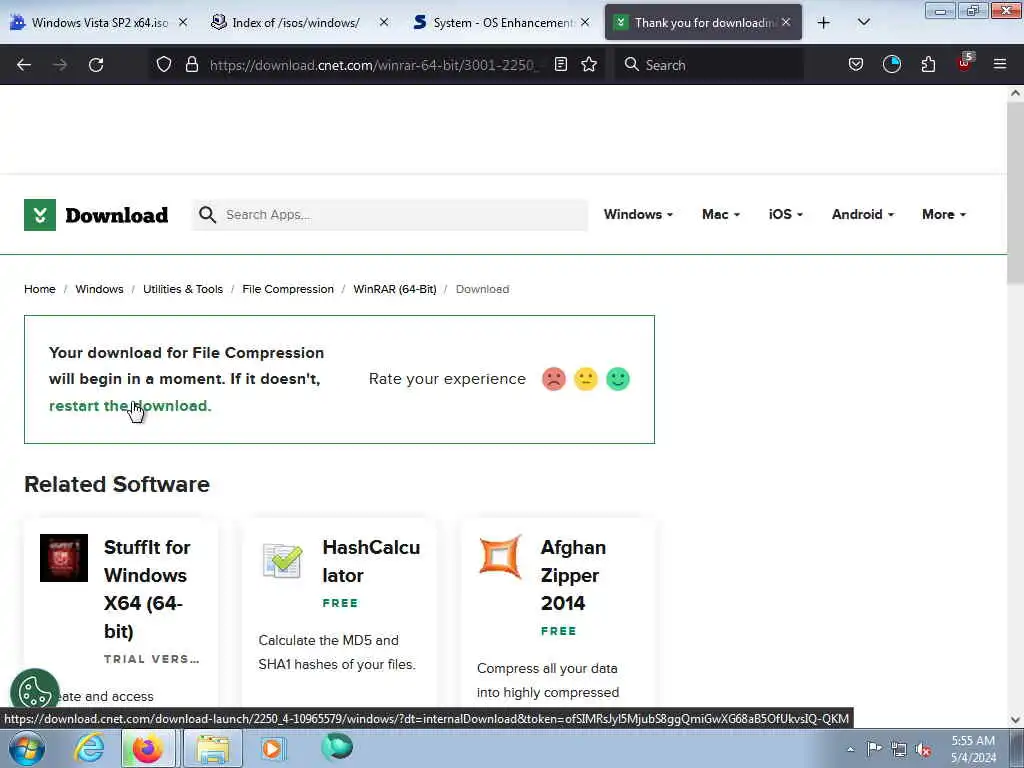Click the scrollbar down arrow
Screen dimensions: 1024x768
(x=1015, y=720)
